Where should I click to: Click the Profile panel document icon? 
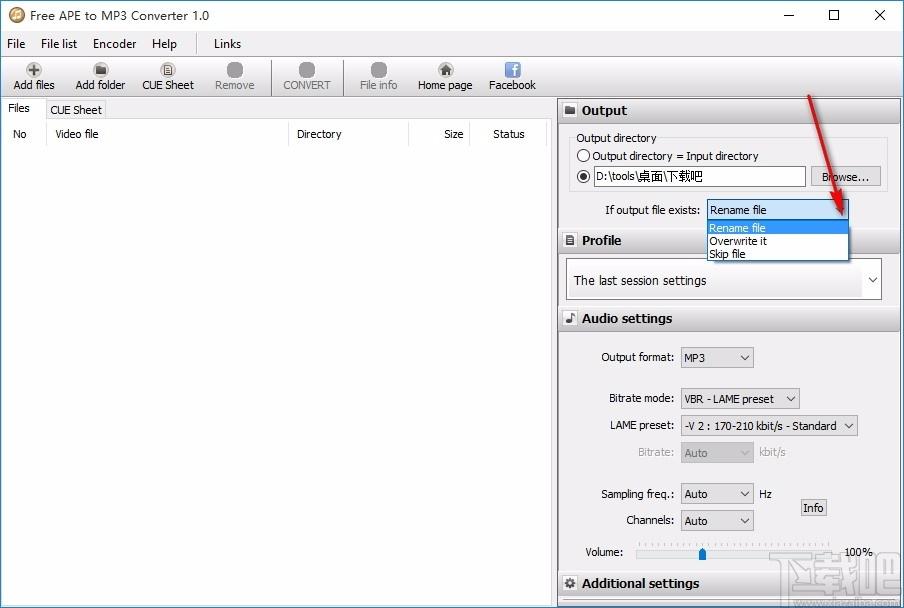click(x=570, y=240)
